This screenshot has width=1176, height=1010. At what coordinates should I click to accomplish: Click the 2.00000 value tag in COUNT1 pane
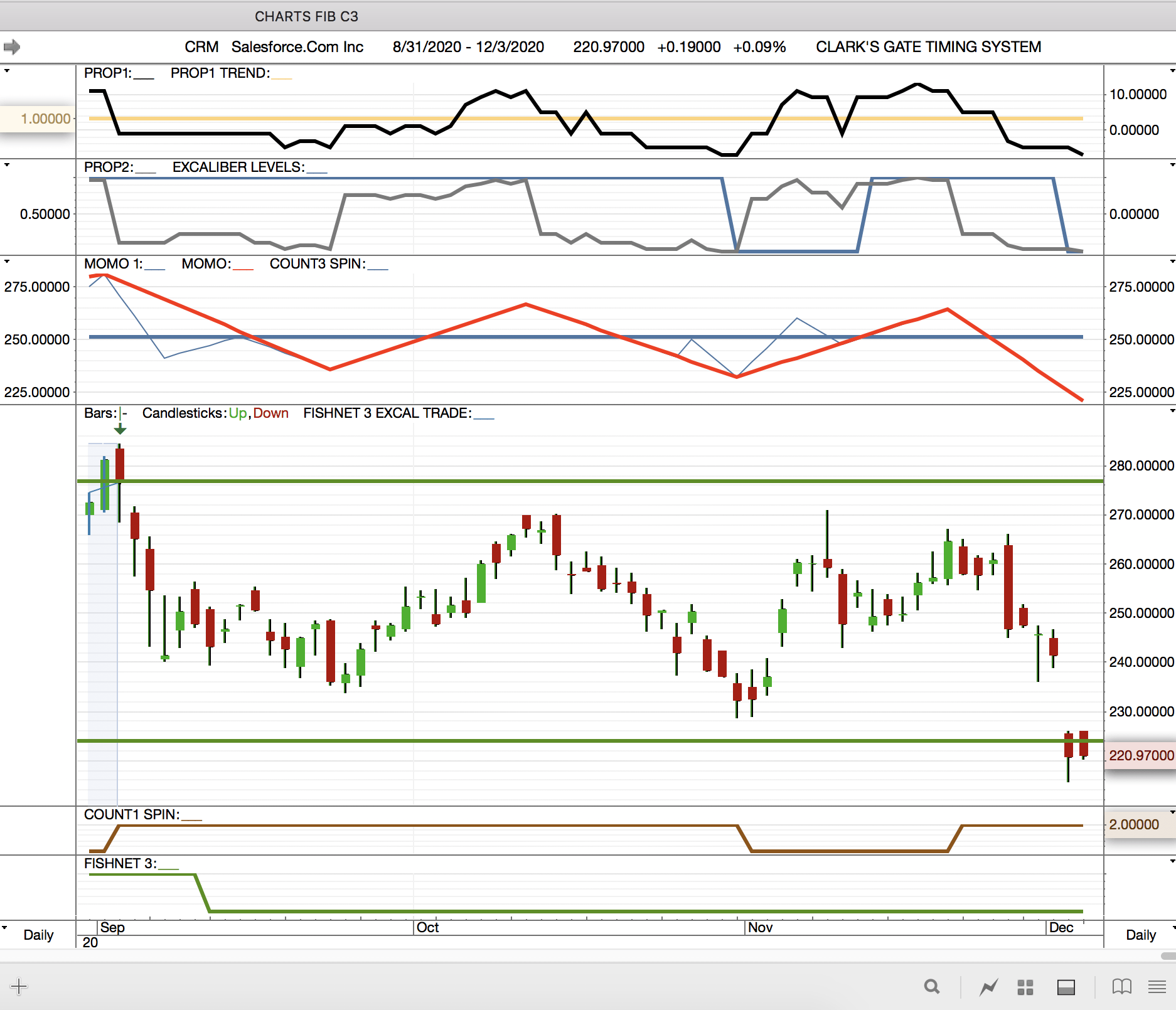(1140, 825)
